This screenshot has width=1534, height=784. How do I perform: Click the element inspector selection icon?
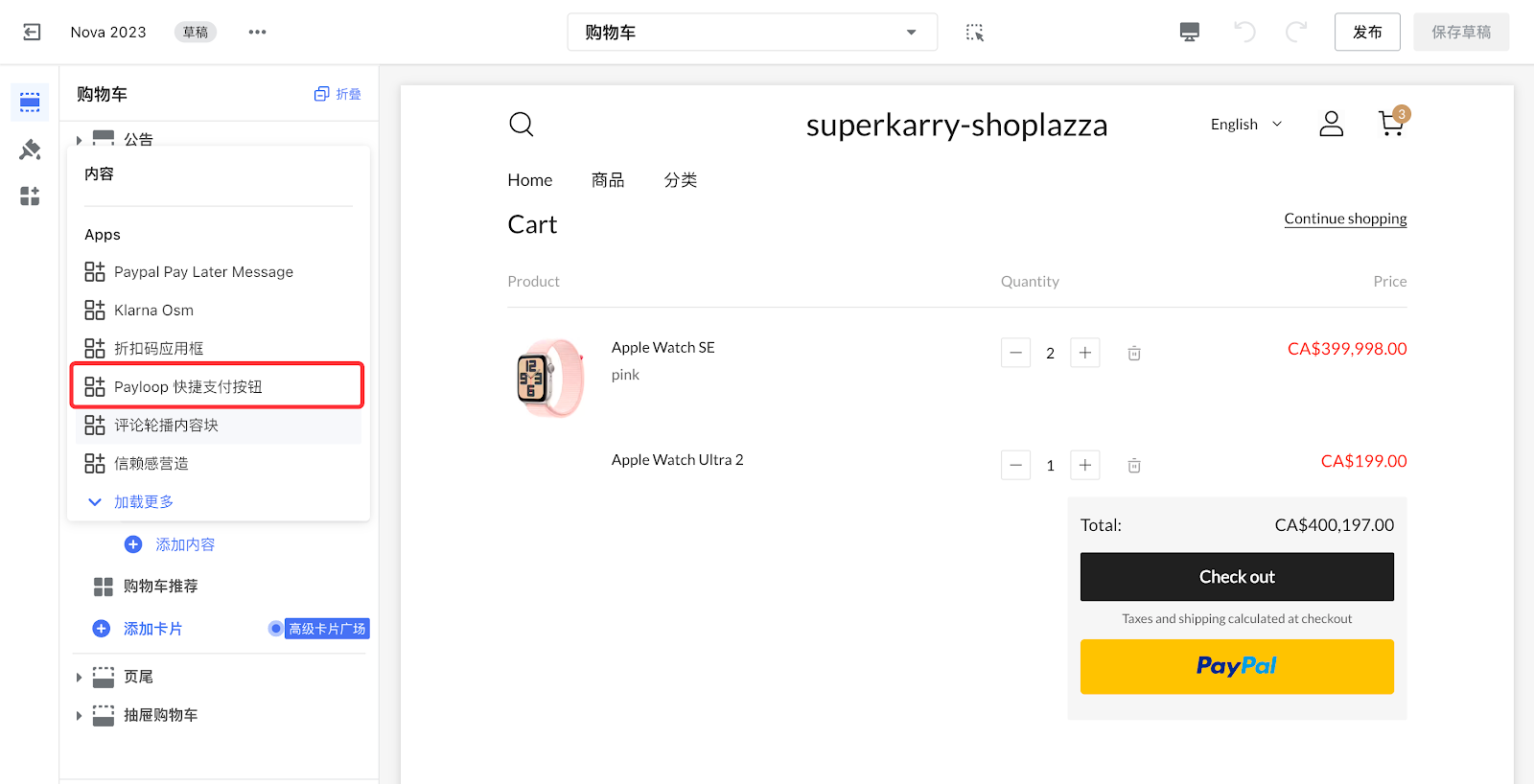tap(975, 33)
